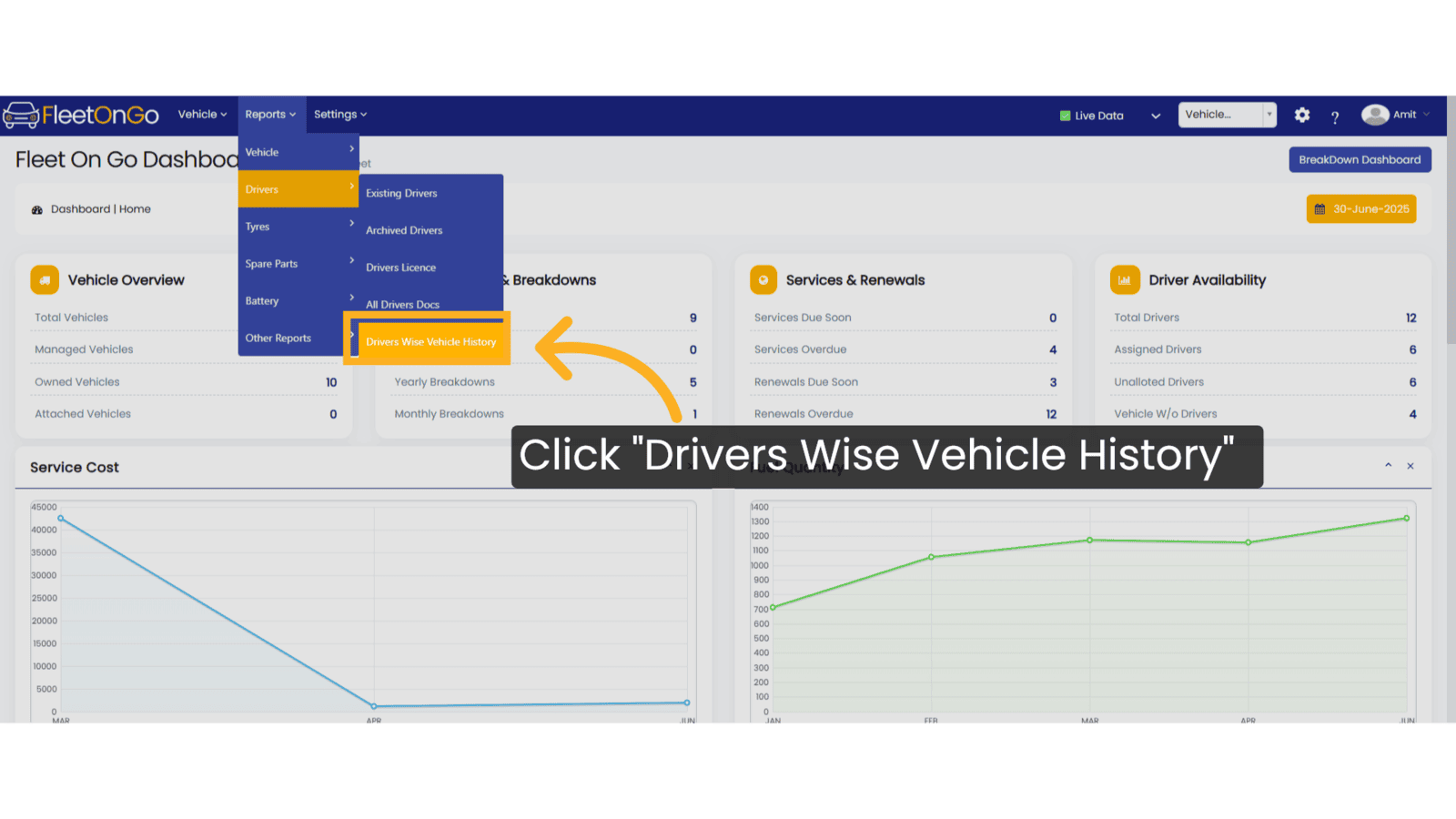
Task: Open the Vehicle menu in navbar
Action: coord(202,115)
